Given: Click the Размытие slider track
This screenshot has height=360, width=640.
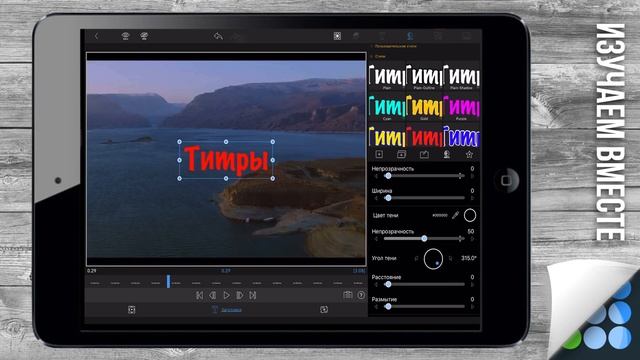Looking at the screenshot, I should (x=424, y=306).
